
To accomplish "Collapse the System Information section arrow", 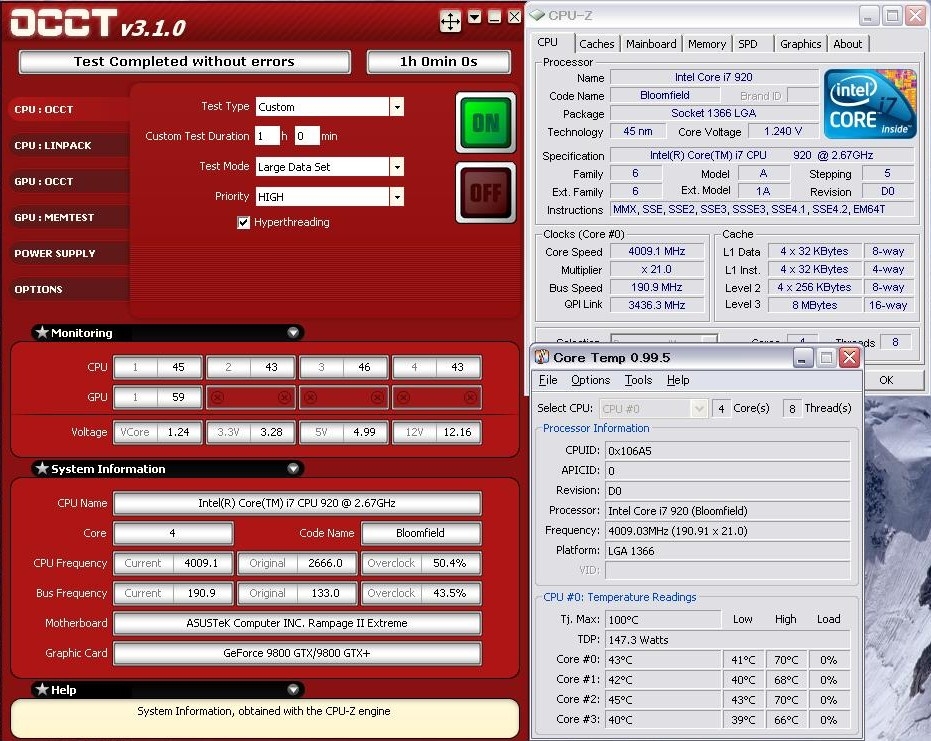I will [x=293, y=468].
